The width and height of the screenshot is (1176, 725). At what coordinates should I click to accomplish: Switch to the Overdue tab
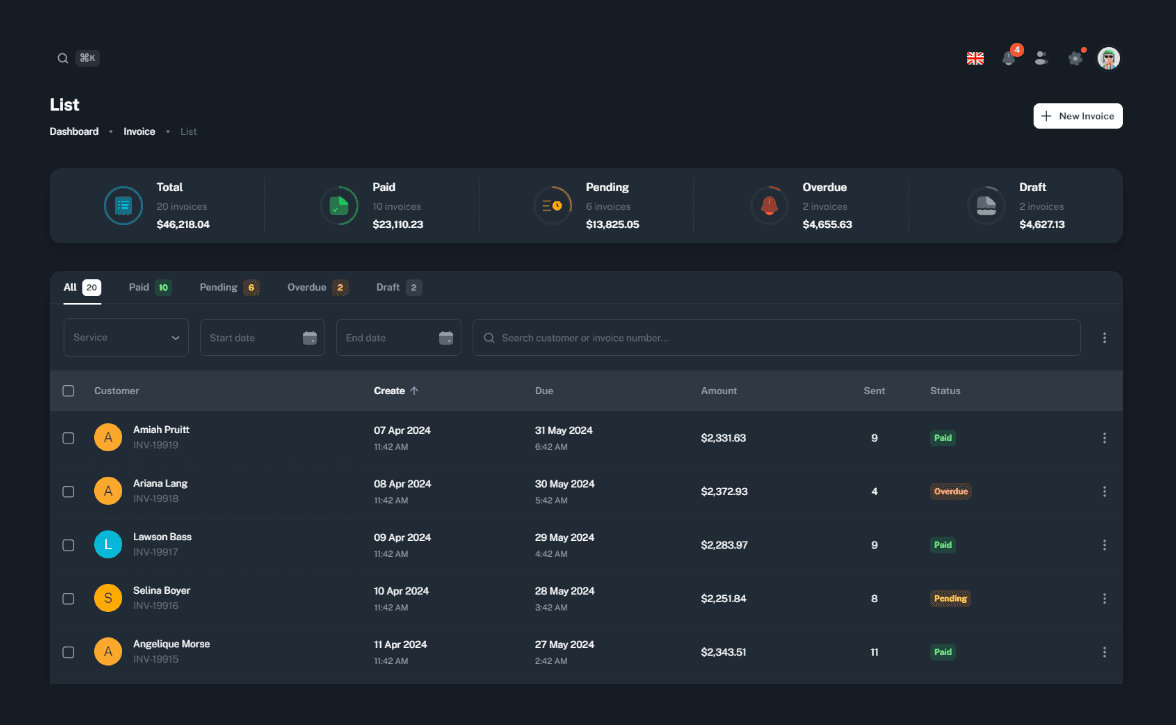[318, 288]
